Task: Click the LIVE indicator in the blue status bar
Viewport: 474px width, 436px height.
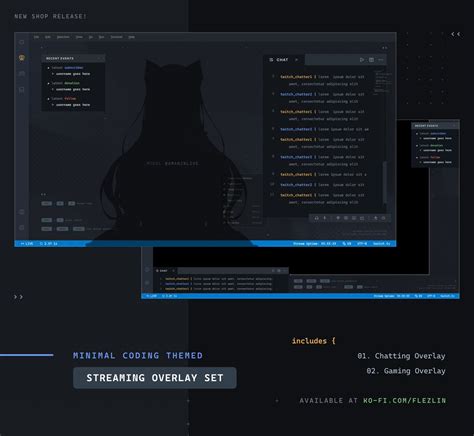Action: (x=27, y=244)
